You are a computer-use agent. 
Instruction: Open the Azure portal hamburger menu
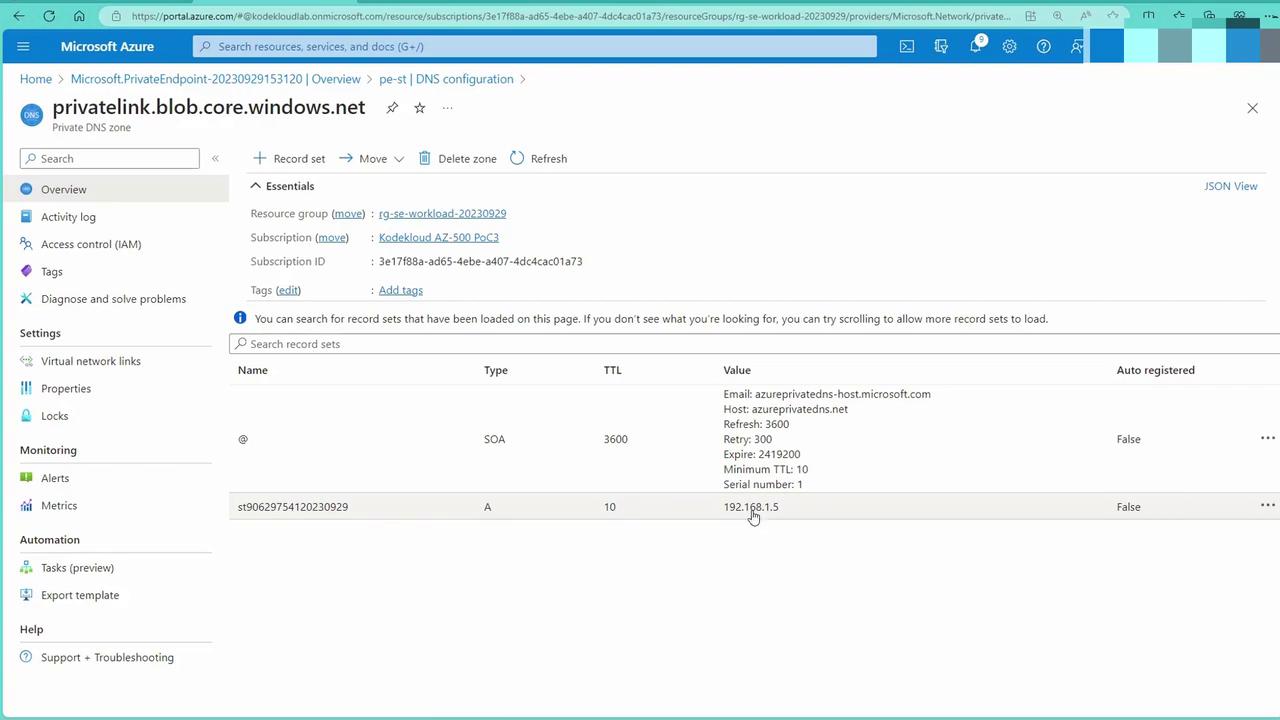coord(24,46)
